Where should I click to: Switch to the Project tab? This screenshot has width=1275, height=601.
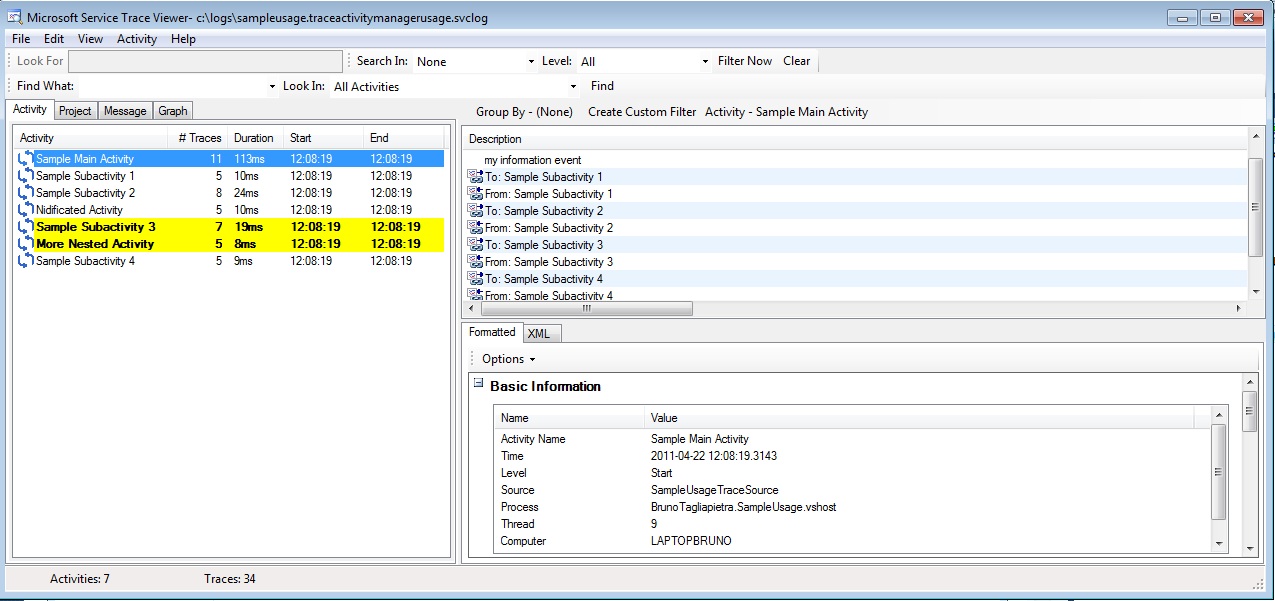75,111
